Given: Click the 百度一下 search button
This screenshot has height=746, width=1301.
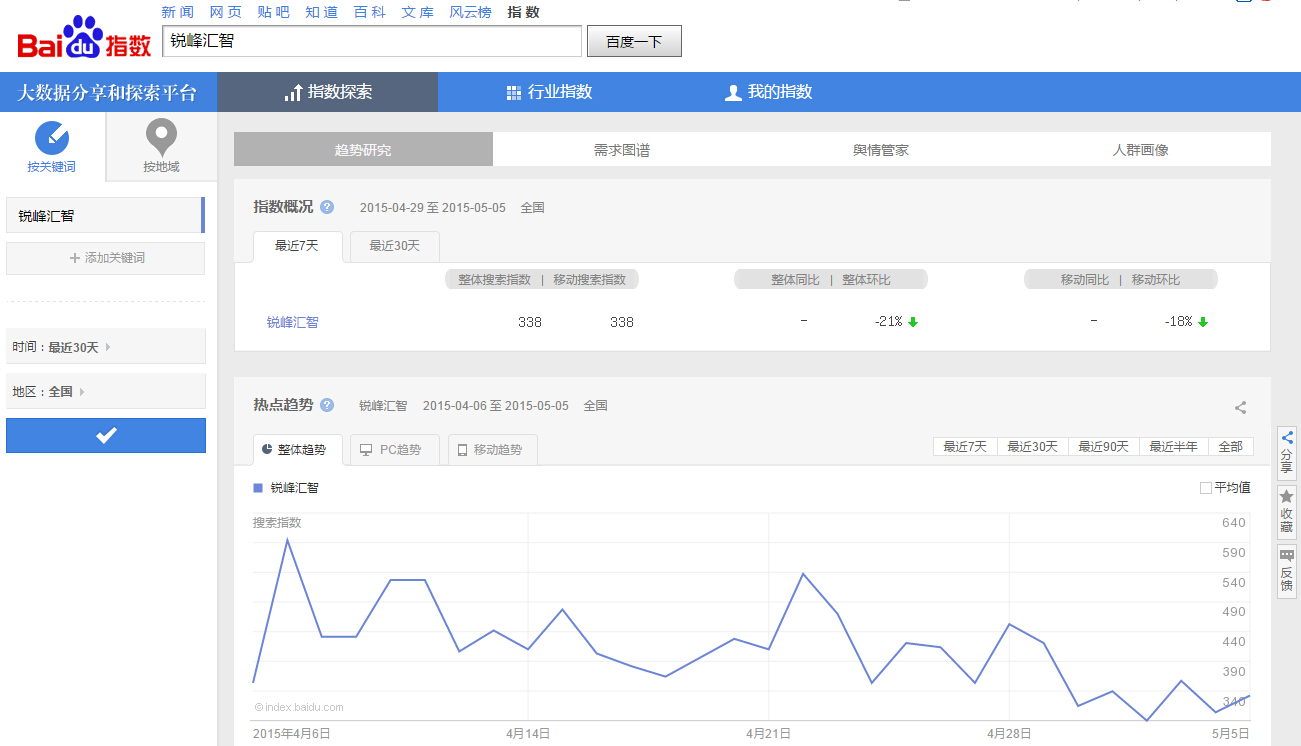Looking at the screenshot, I should (x=634, y=40).
